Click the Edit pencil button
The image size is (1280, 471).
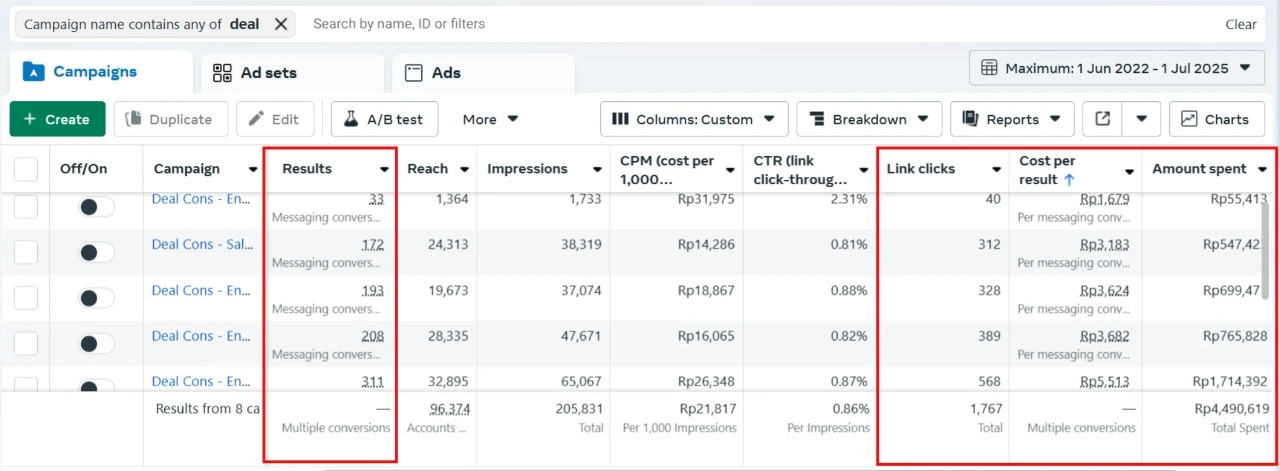(274, 119)
